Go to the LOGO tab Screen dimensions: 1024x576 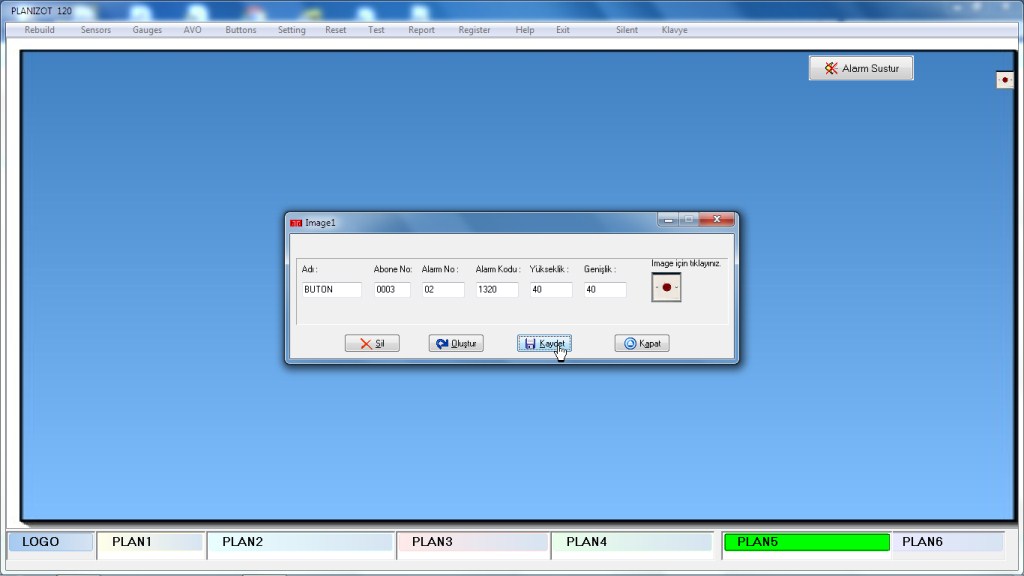(50, 542)
